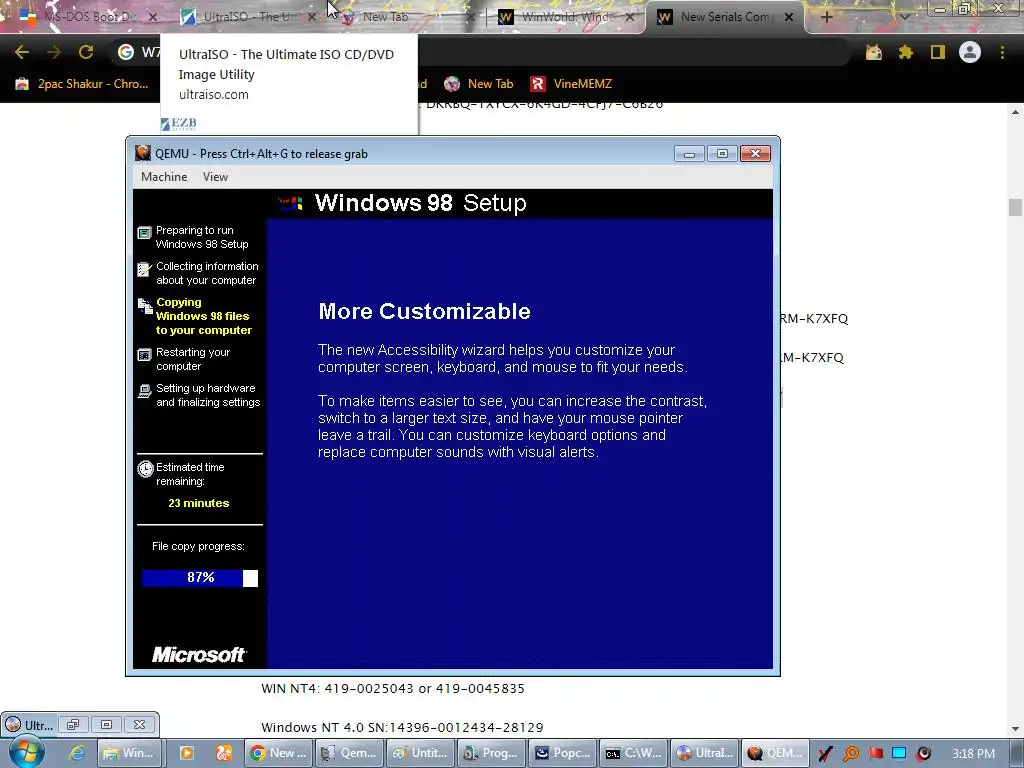This screenshot has height=768, width=1024.
Task: Click the blue monitor tray icon
Action: (x=899, y=754)
